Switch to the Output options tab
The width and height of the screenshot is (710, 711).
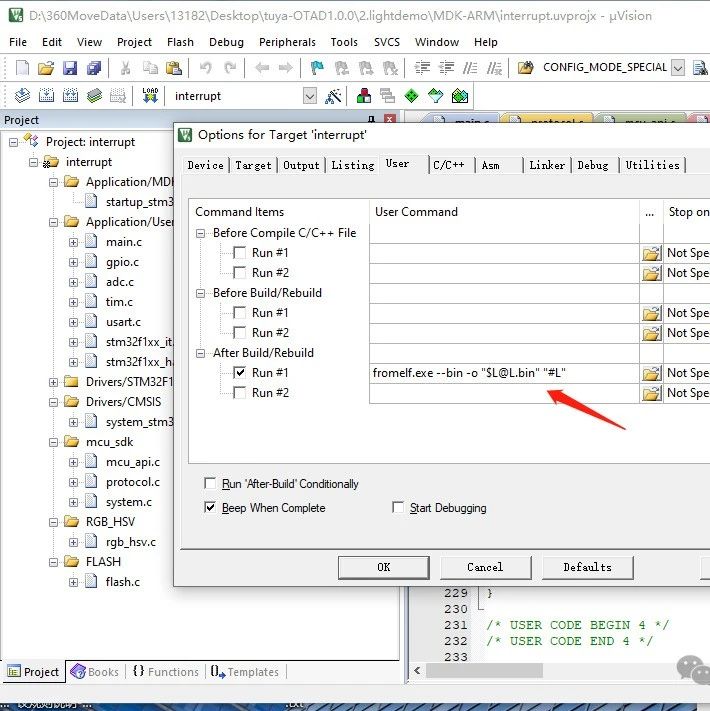301,165
